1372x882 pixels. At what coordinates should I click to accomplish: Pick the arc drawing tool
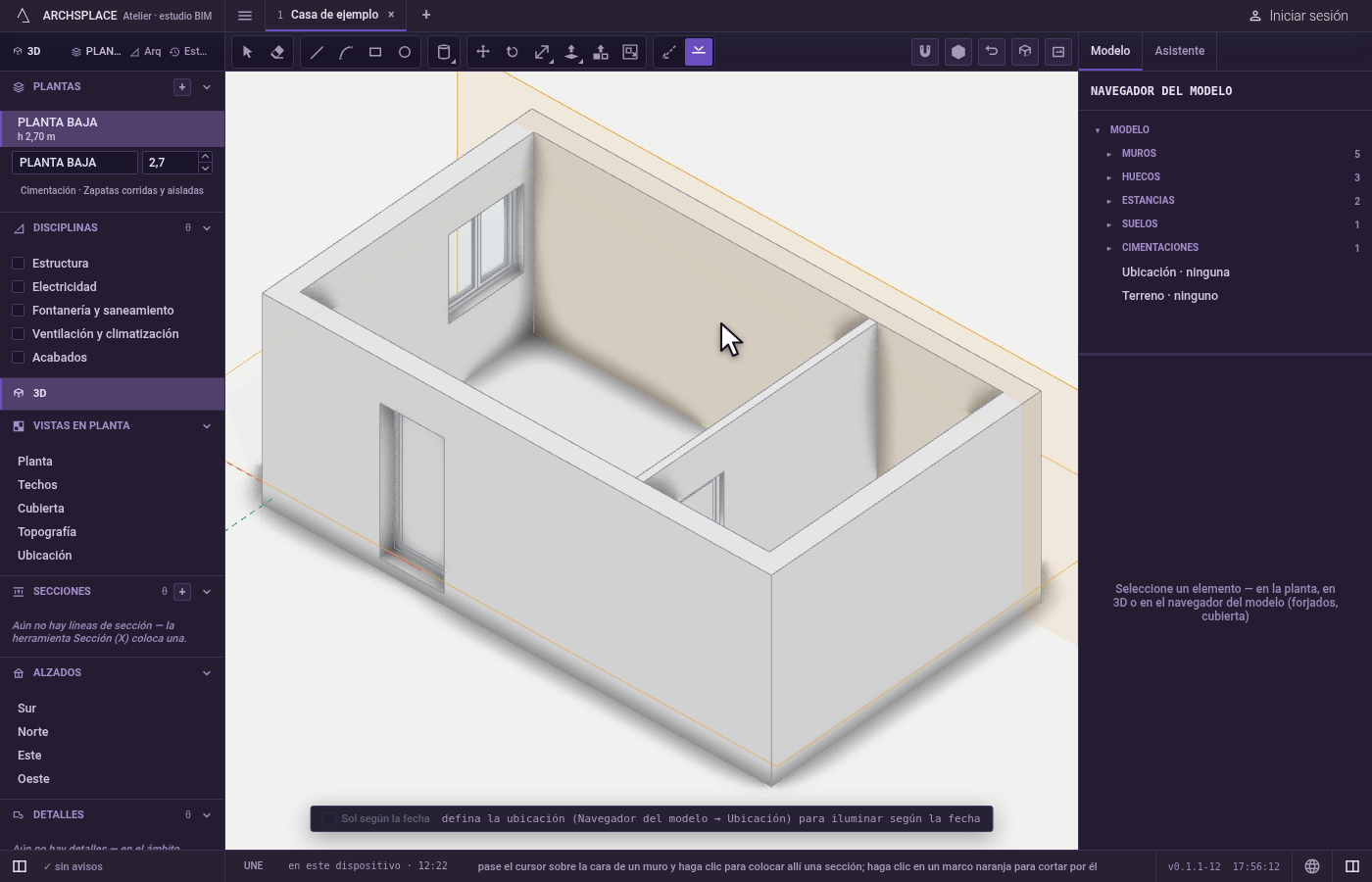click(x=346, y=52)
